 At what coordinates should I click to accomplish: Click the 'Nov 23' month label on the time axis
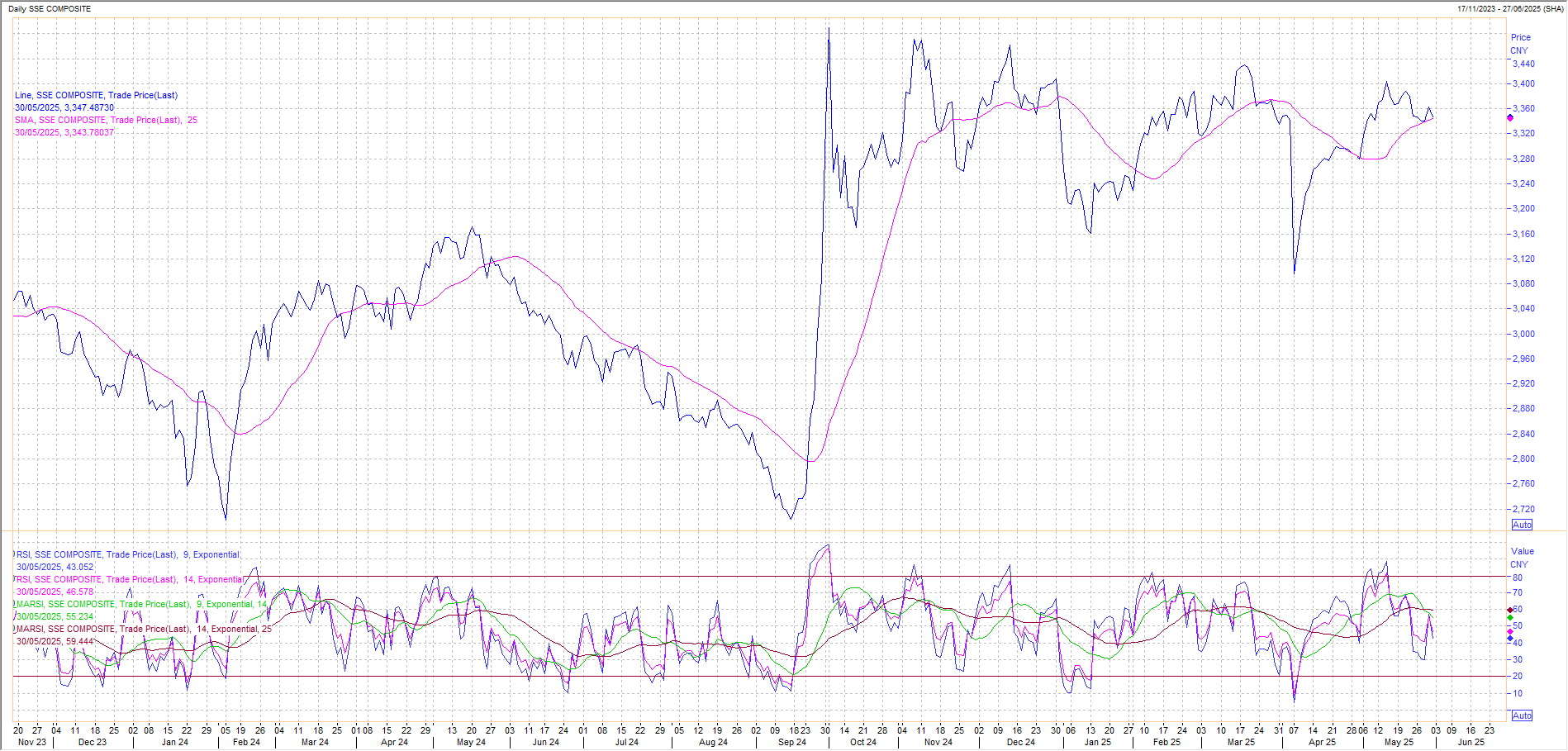(32, 743)
